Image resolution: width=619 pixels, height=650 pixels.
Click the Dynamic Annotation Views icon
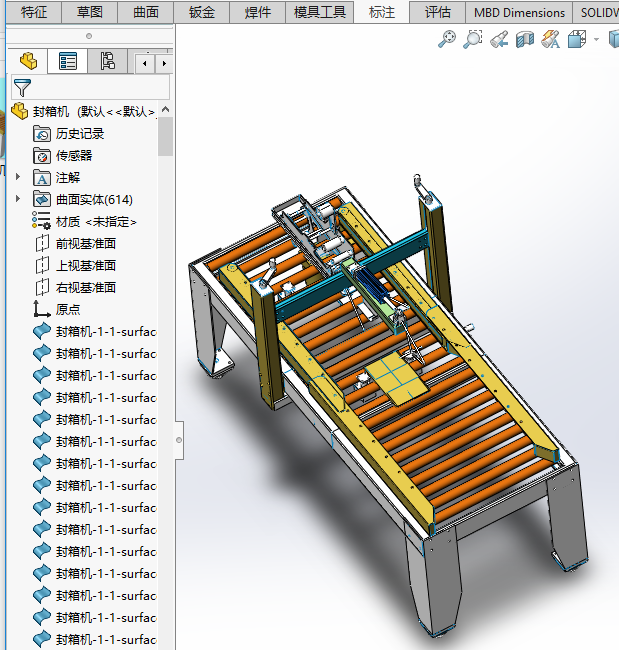[551, 39]
